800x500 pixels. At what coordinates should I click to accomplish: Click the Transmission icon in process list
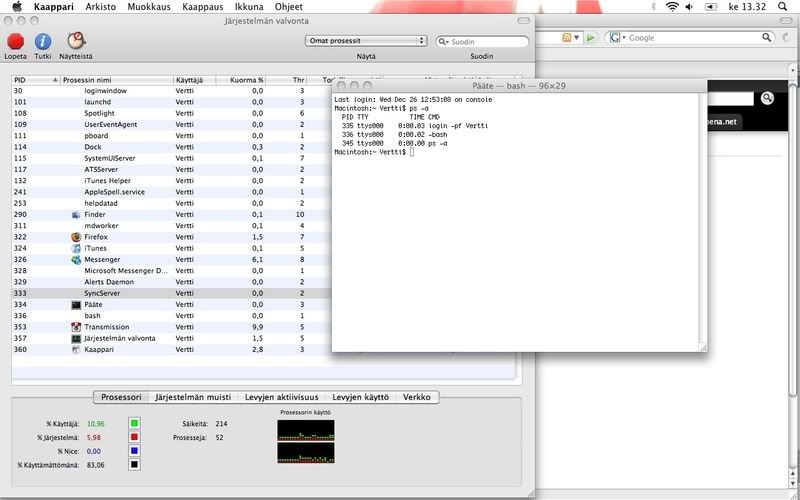click(76, 327)
